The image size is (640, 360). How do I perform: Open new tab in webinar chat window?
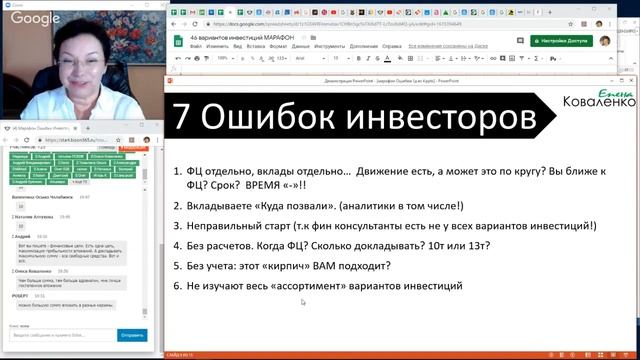[88, 128]
